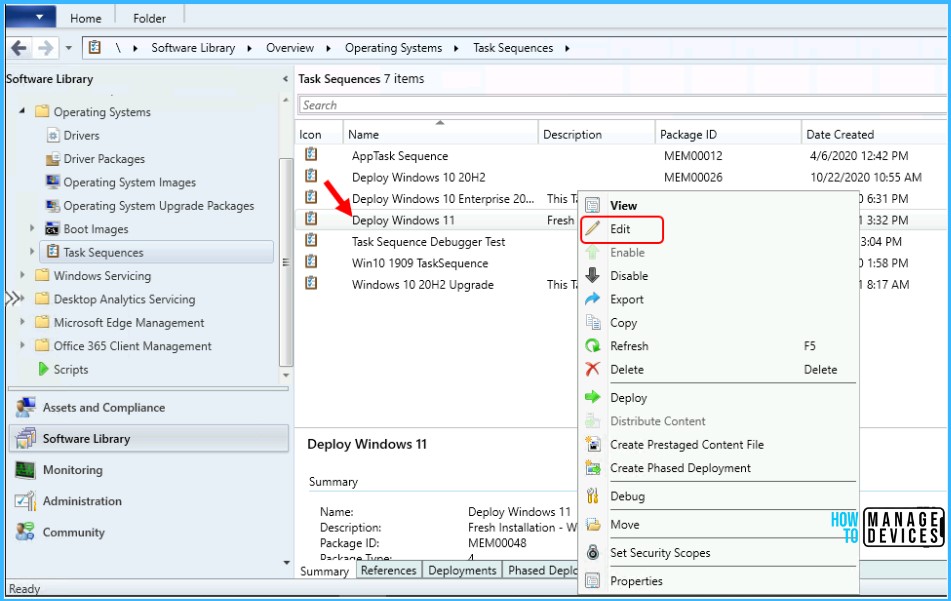
Task: Select Operating System Upgrade Packages item
Action: click(158, 206)
